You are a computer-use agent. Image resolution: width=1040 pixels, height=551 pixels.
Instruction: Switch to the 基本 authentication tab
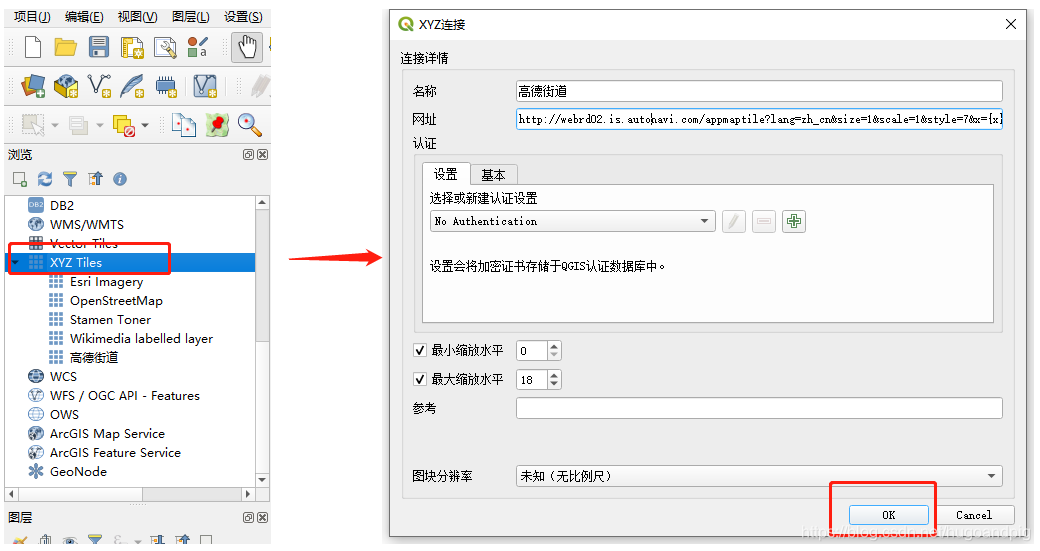pyautogui.click(x=493, y=174)
